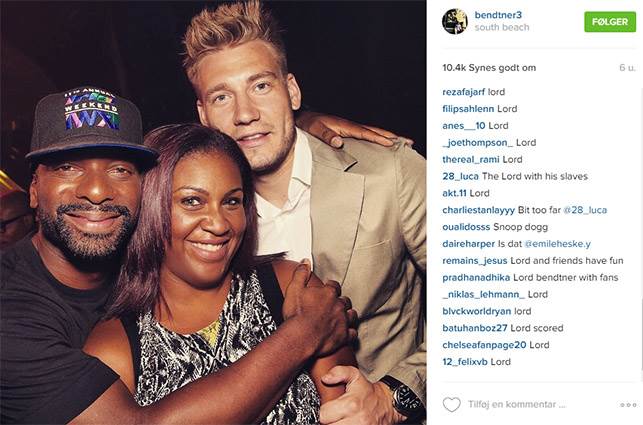The width and height of the screenshot is (643, 425).
Task: Open the 12_felixvb profile link
Action: [x=465, y=362]
